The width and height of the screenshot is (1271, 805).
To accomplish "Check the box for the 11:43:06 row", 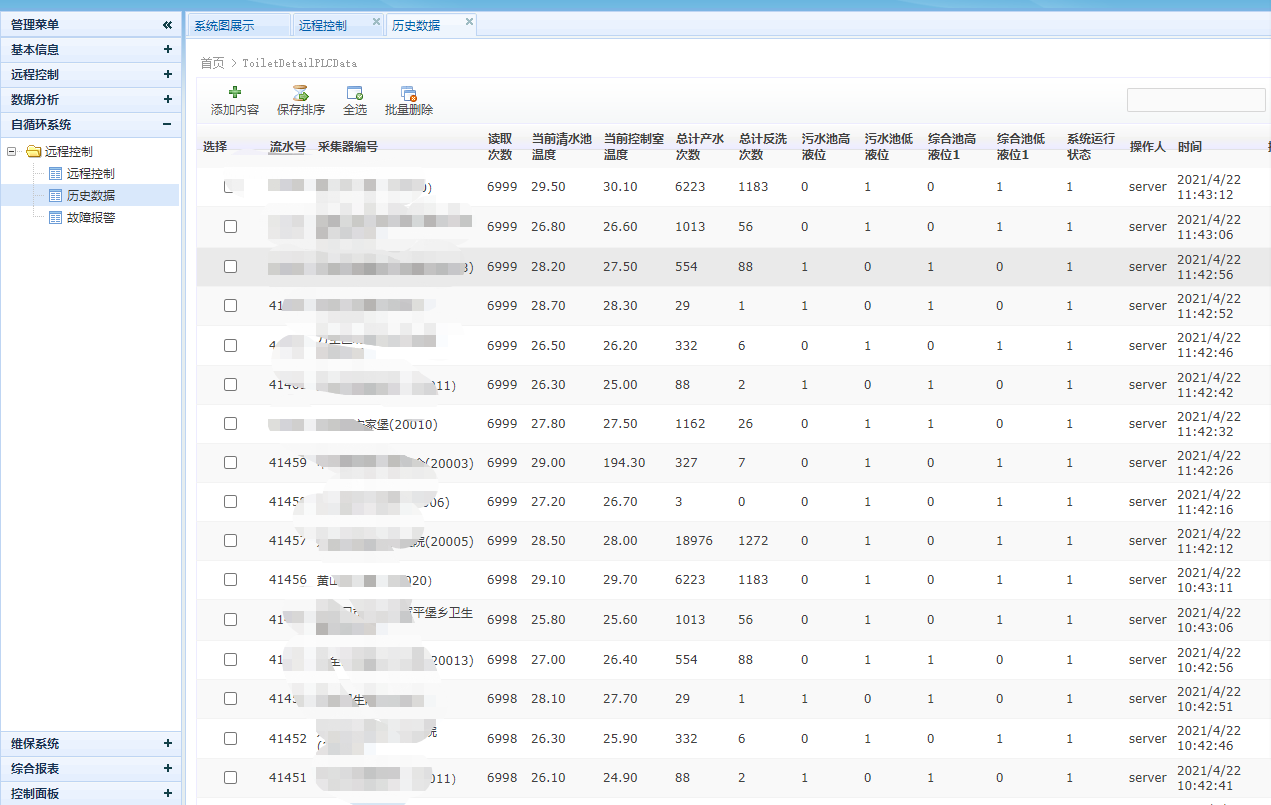I will pos(231,227).
